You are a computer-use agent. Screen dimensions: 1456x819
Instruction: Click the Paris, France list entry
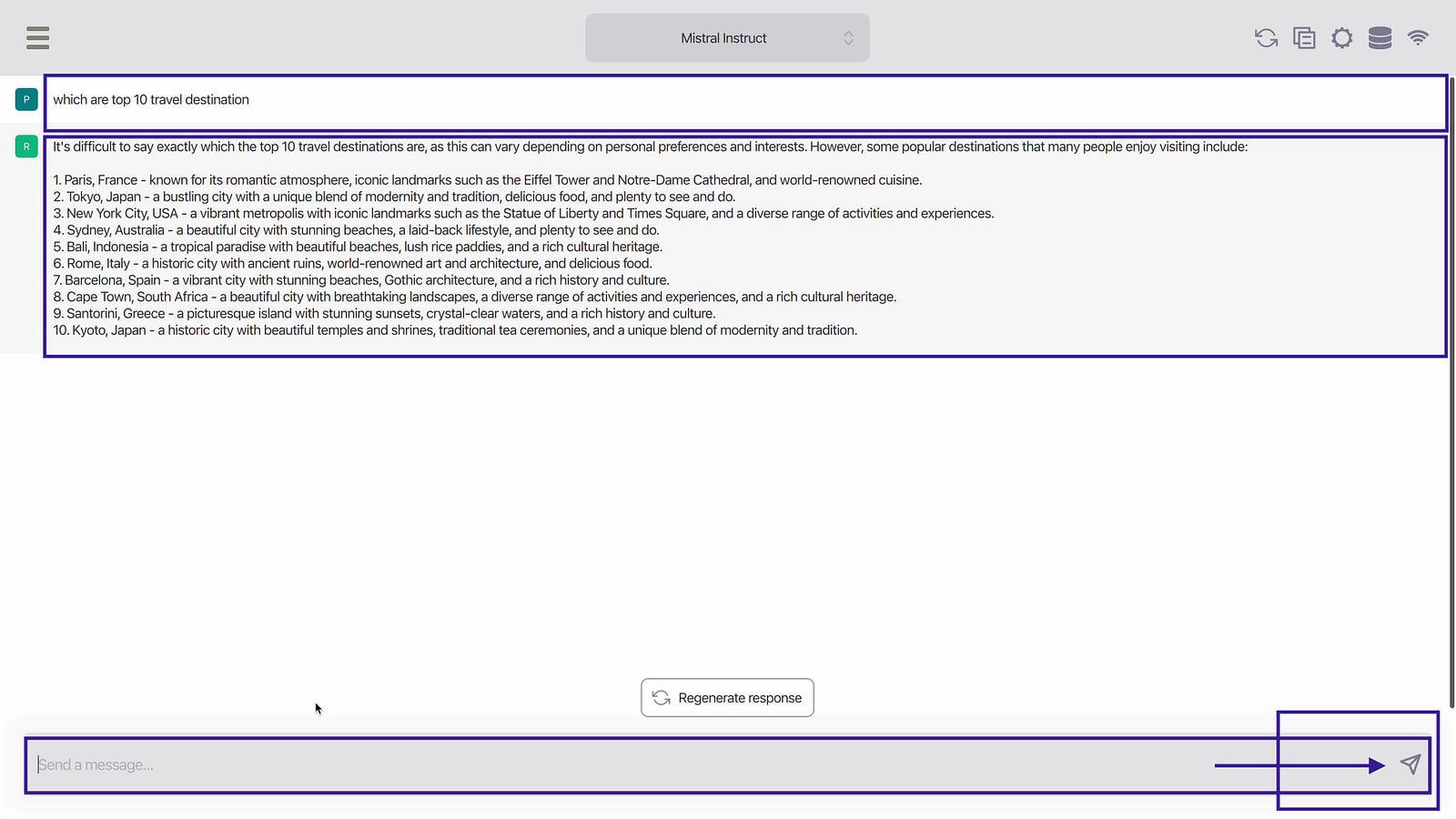(x=487, y=180)
